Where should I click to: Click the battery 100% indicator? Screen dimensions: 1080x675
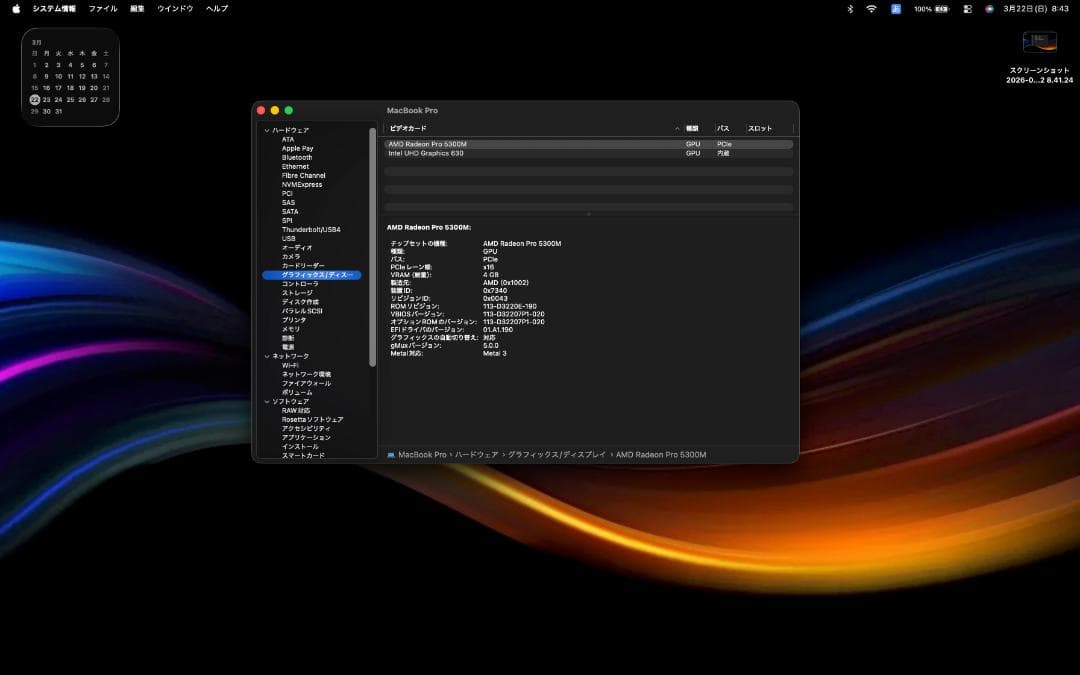[931, 9]
